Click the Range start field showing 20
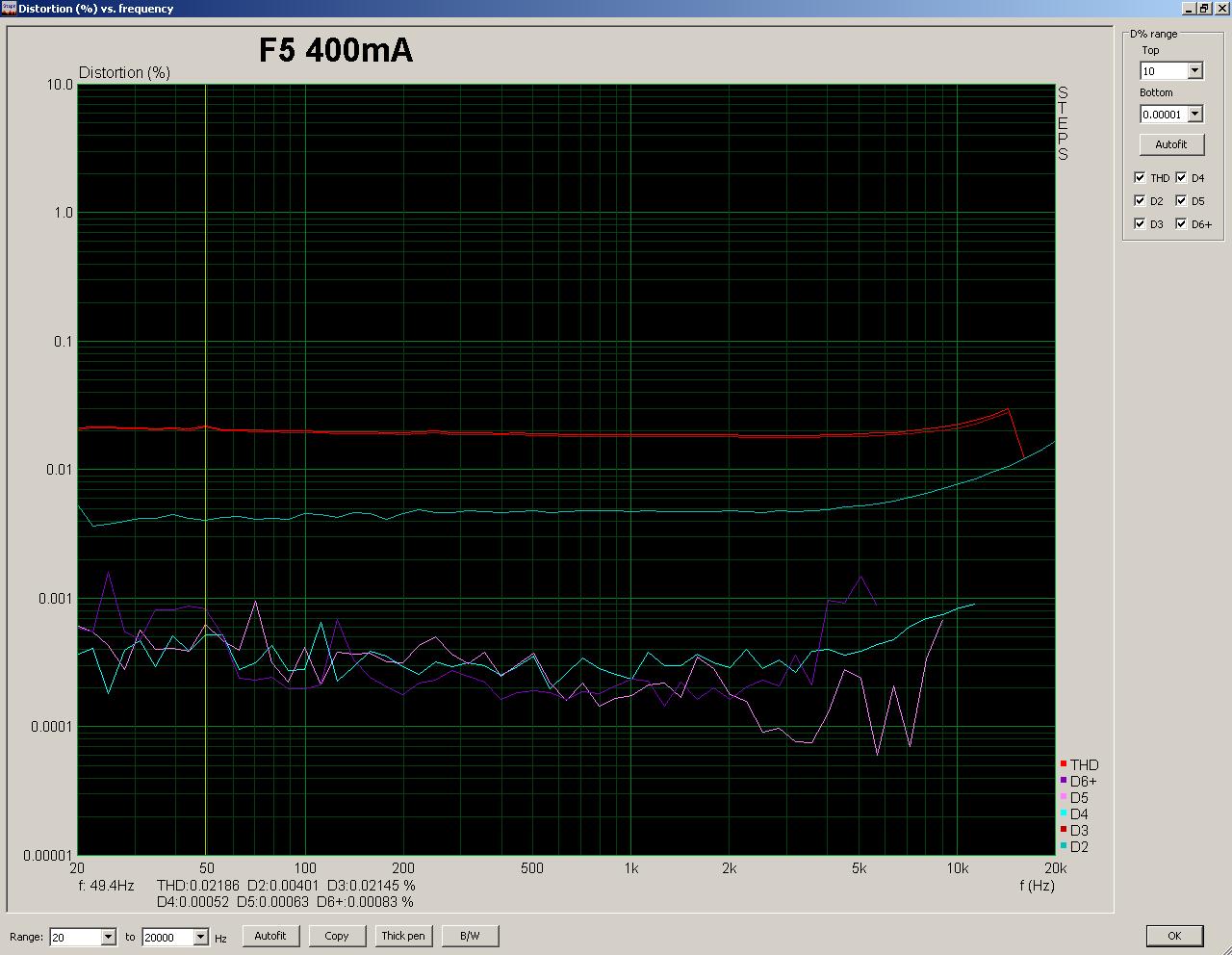Viewport: 1232px width, 955px height. pyautogui.click(x=75, y=937)
